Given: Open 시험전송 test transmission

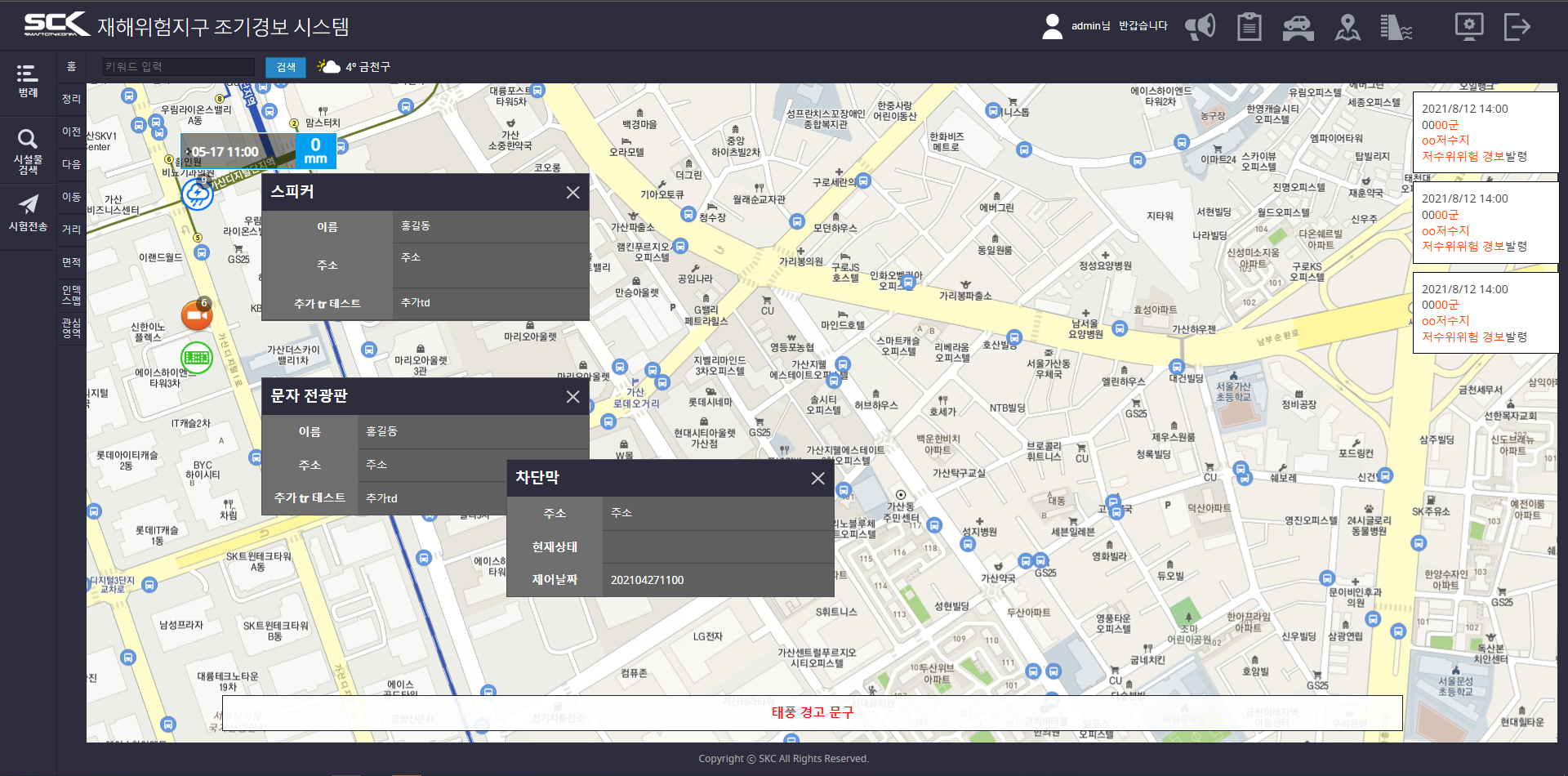Looking at the screenshot, I should 28,214.
